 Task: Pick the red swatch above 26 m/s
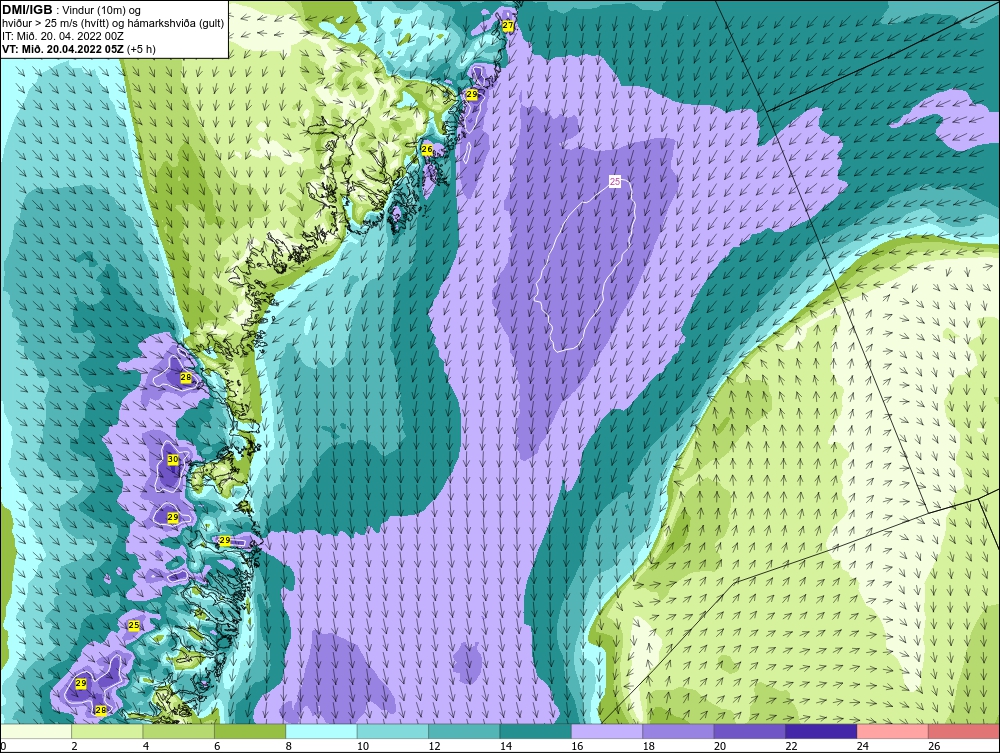964,731
